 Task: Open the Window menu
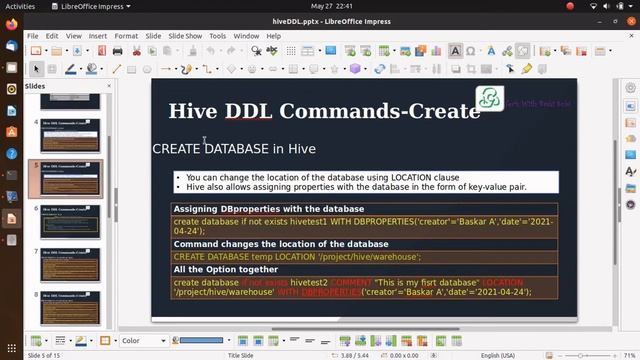point(246,36)
